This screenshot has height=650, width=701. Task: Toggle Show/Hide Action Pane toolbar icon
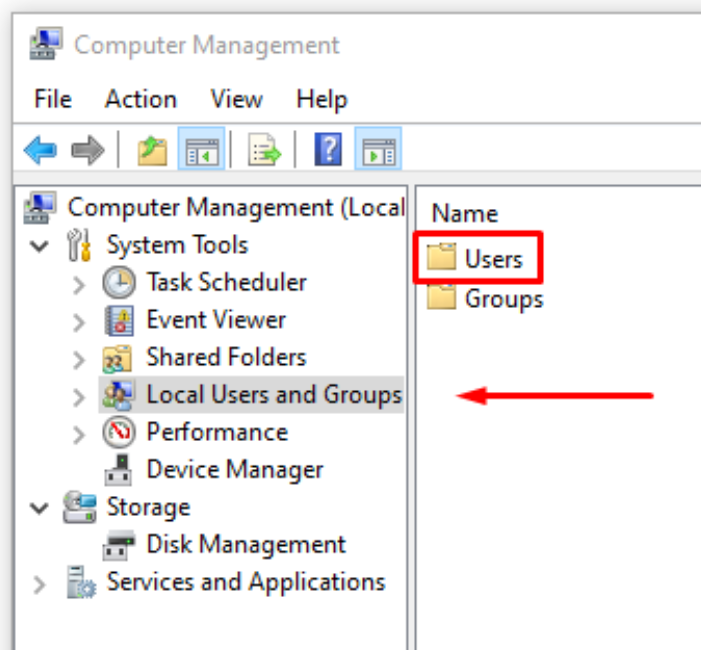point(377,151)
